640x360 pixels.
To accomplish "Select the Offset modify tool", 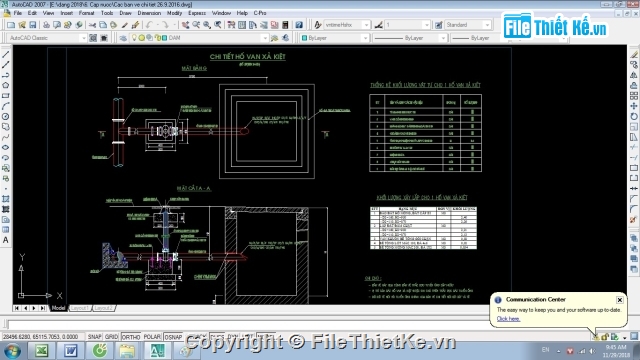I will click(634, 85).
